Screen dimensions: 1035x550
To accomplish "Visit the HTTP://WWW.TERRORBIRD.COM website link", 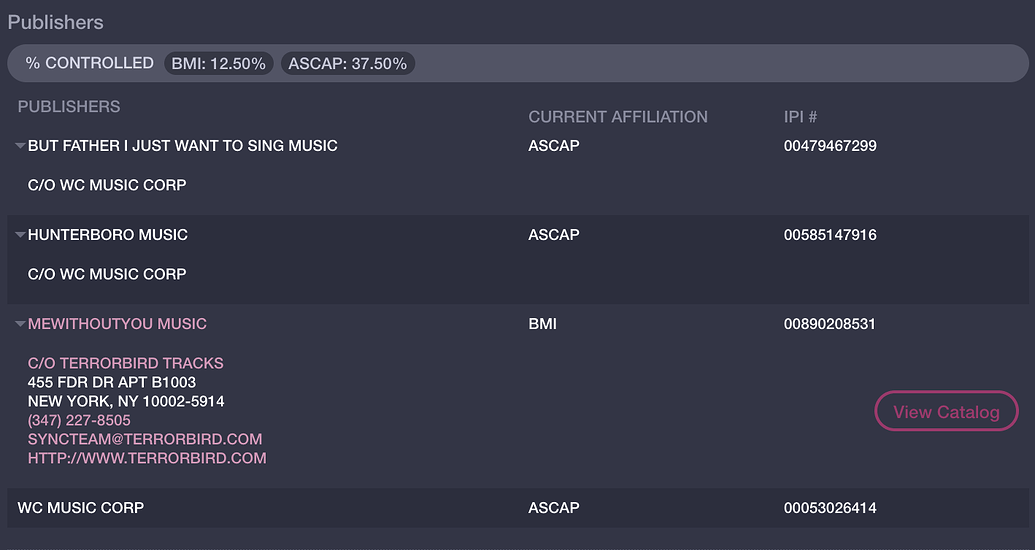I will (x=147, y=459).
